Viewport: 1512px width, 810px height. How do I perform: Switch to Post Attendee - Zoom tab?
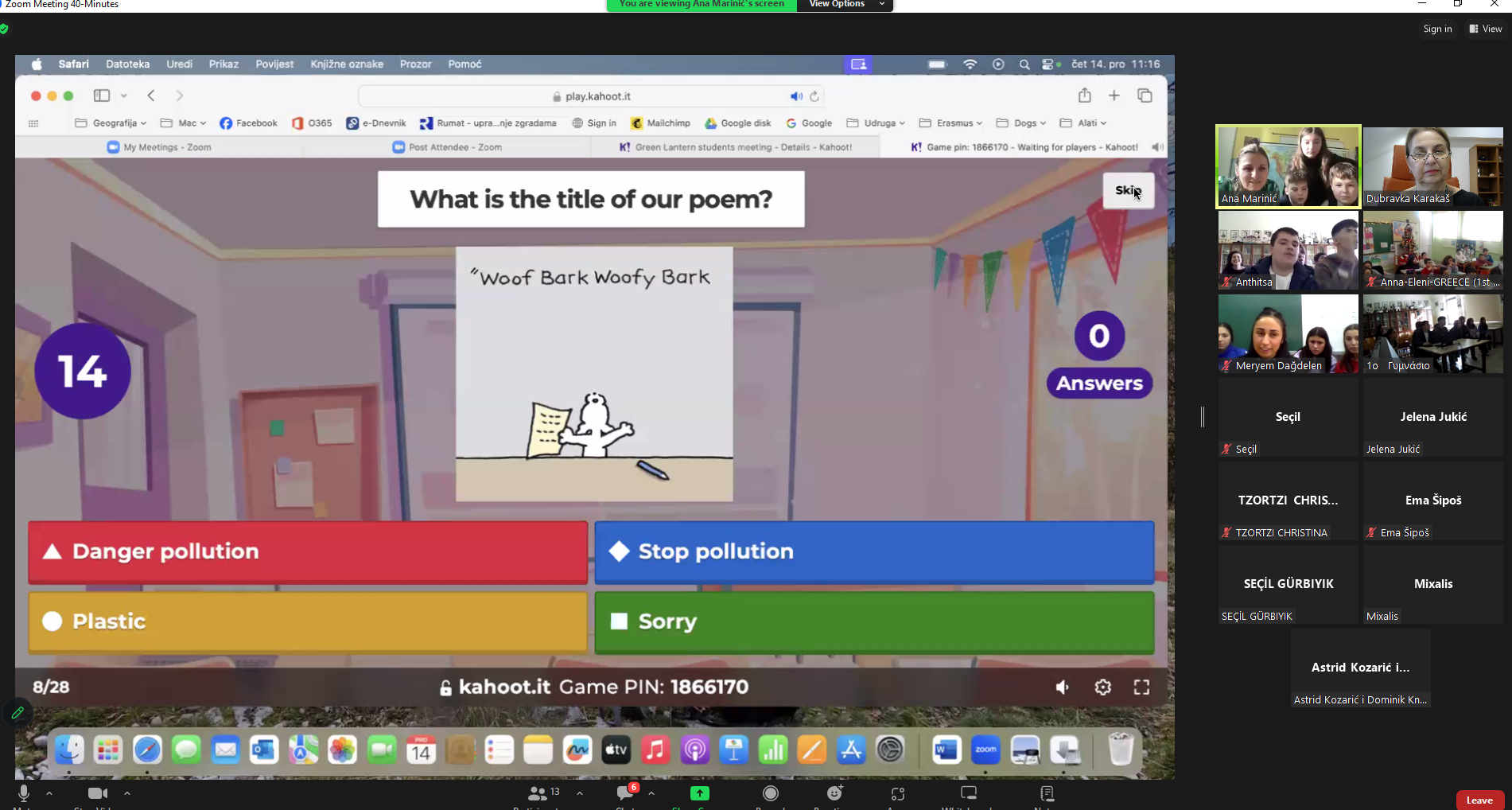click(x=447, y=147)
